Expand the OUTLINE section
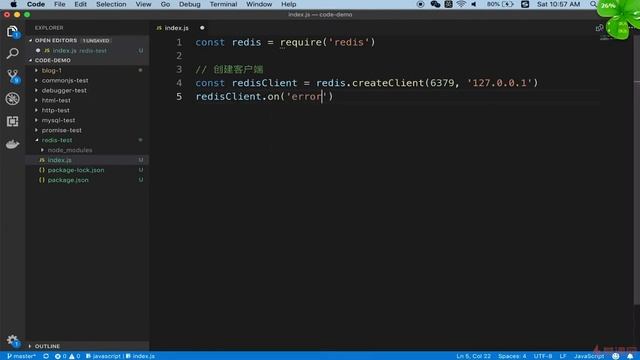 tap(47, 346)
